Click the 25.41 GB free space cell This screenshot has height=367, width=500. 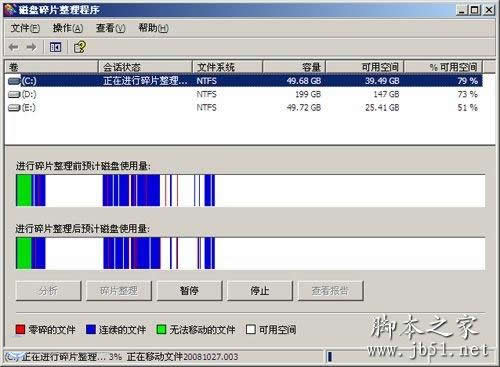pos(382,108)
